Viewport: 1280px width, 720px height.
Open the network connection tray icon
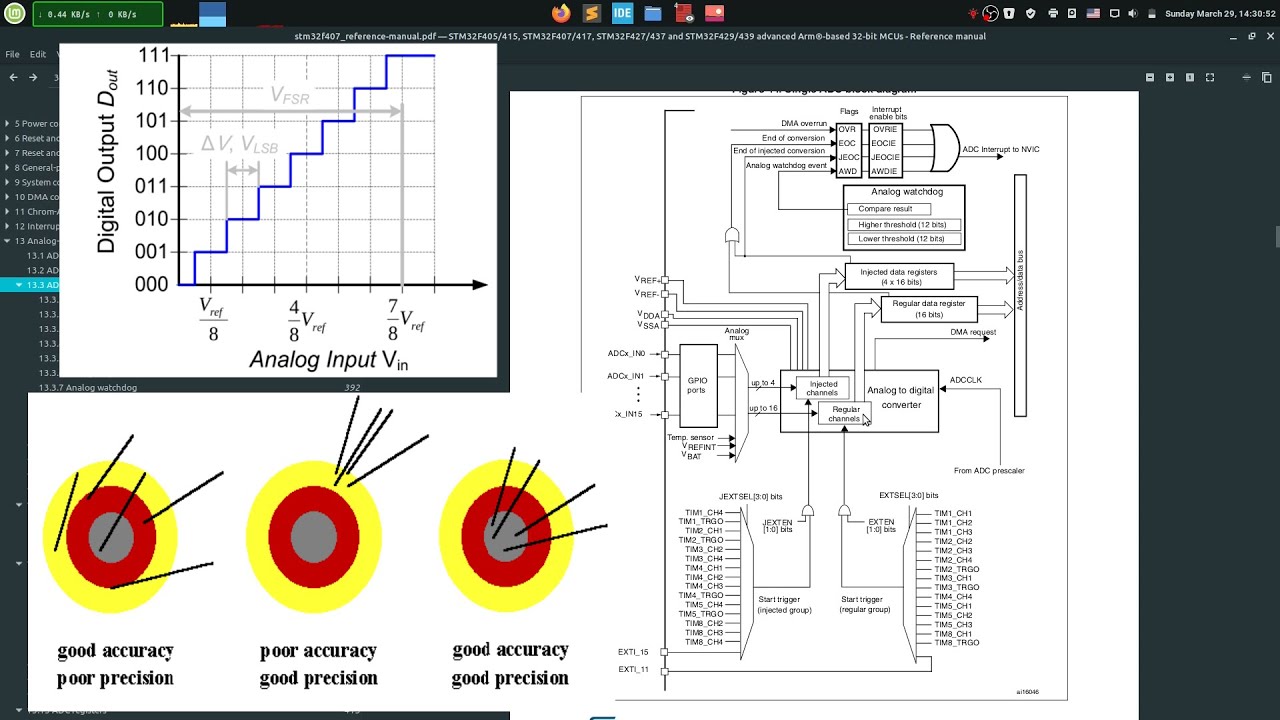point(1113,13)
